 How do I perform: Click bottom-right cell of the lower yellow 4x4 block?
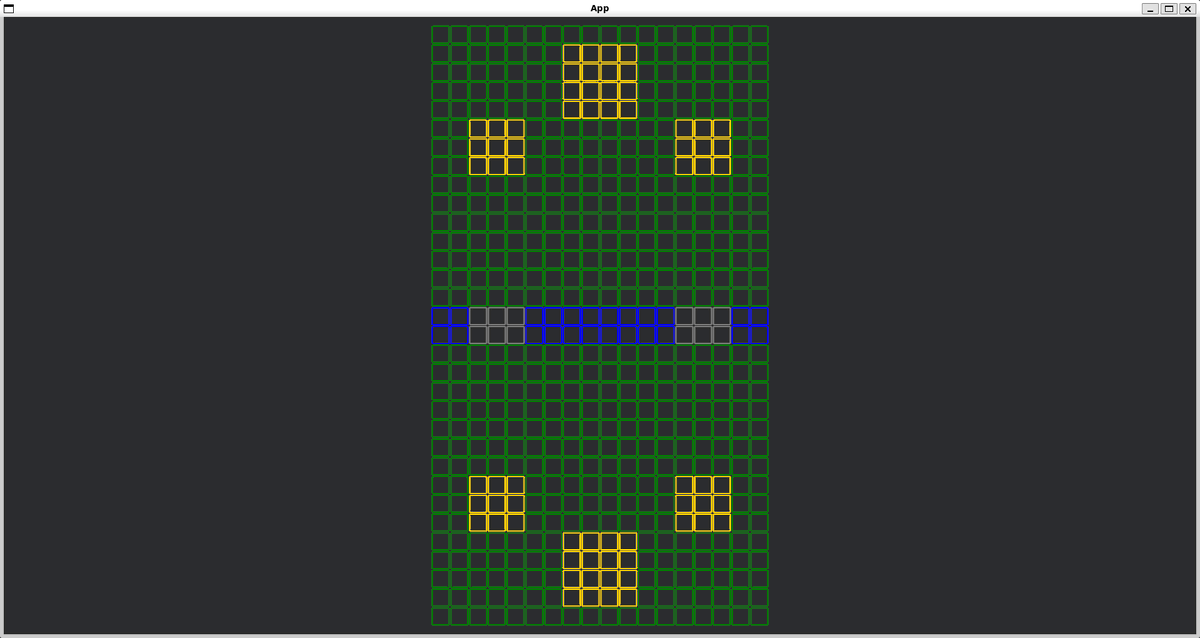628,597
